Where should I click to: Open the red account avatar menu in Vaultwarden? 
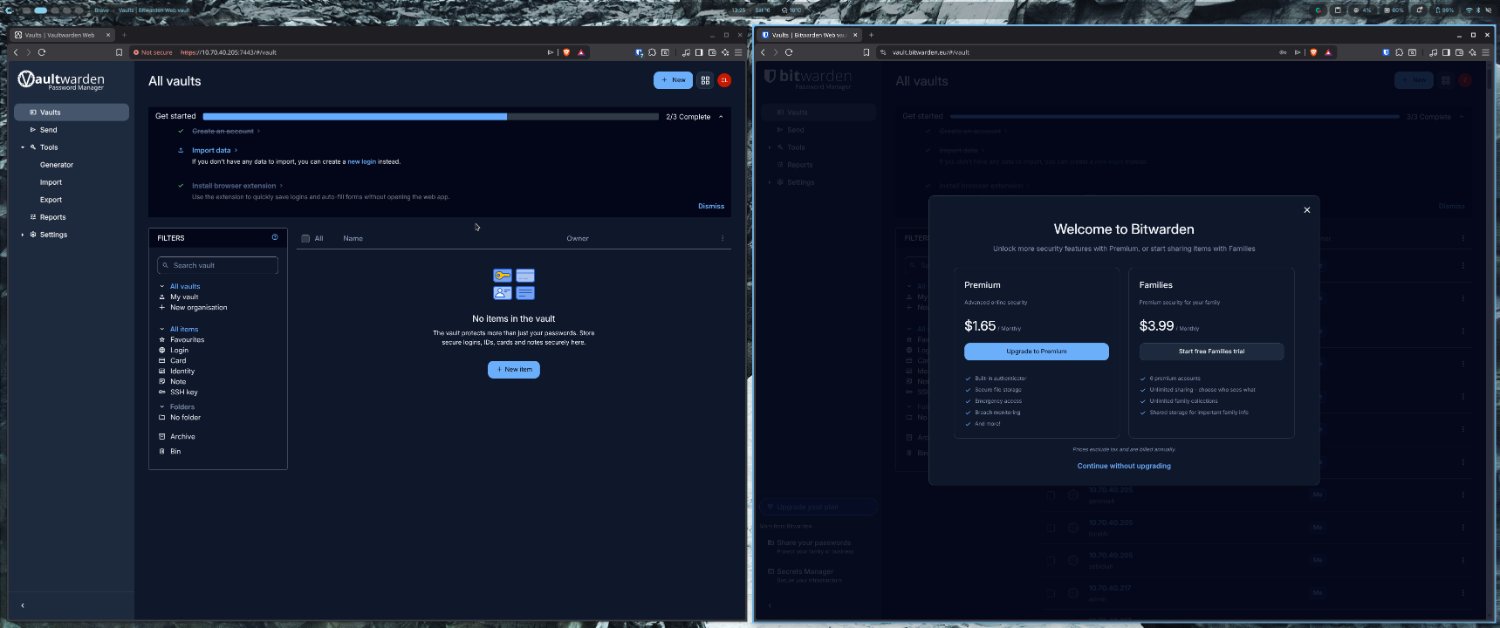click(724, 80)
